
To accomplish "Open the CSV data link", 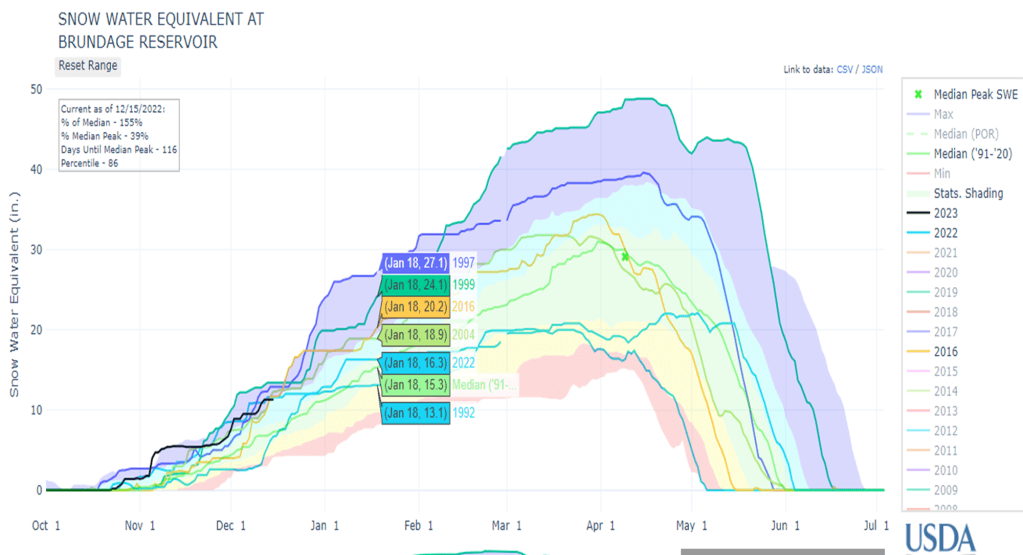I will point(845,70).
